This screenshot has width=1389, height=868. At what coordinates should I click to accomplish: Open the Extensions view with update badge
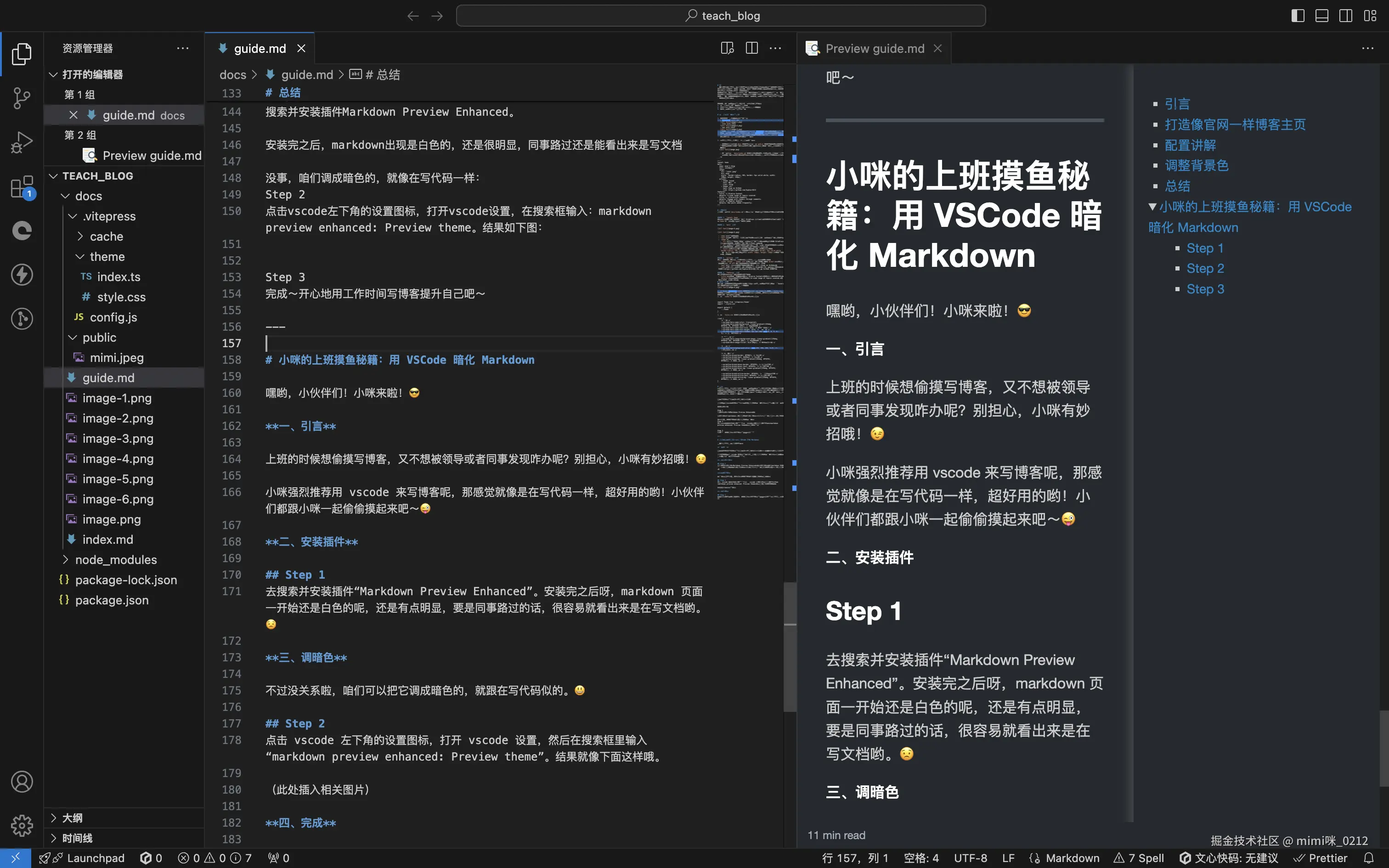[x=22, y=186]
